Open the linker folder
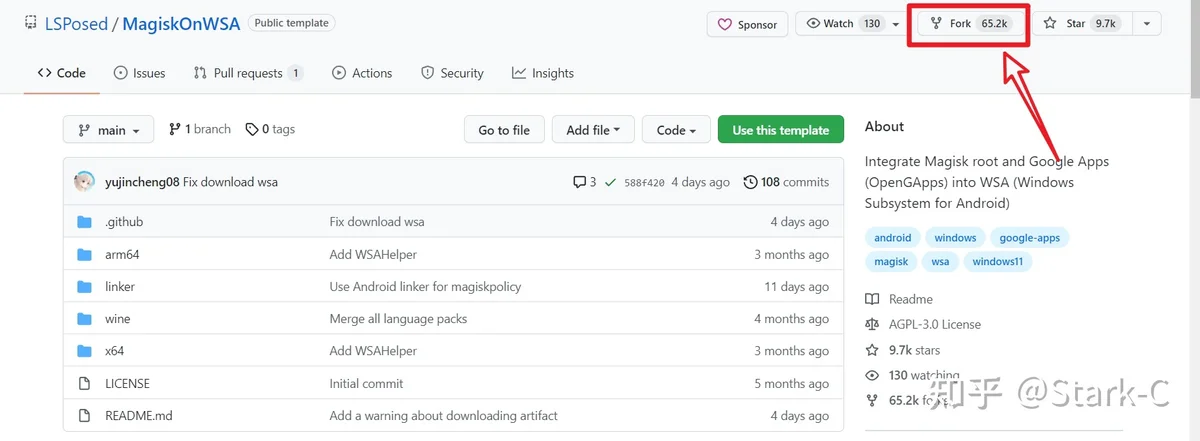 120,286
